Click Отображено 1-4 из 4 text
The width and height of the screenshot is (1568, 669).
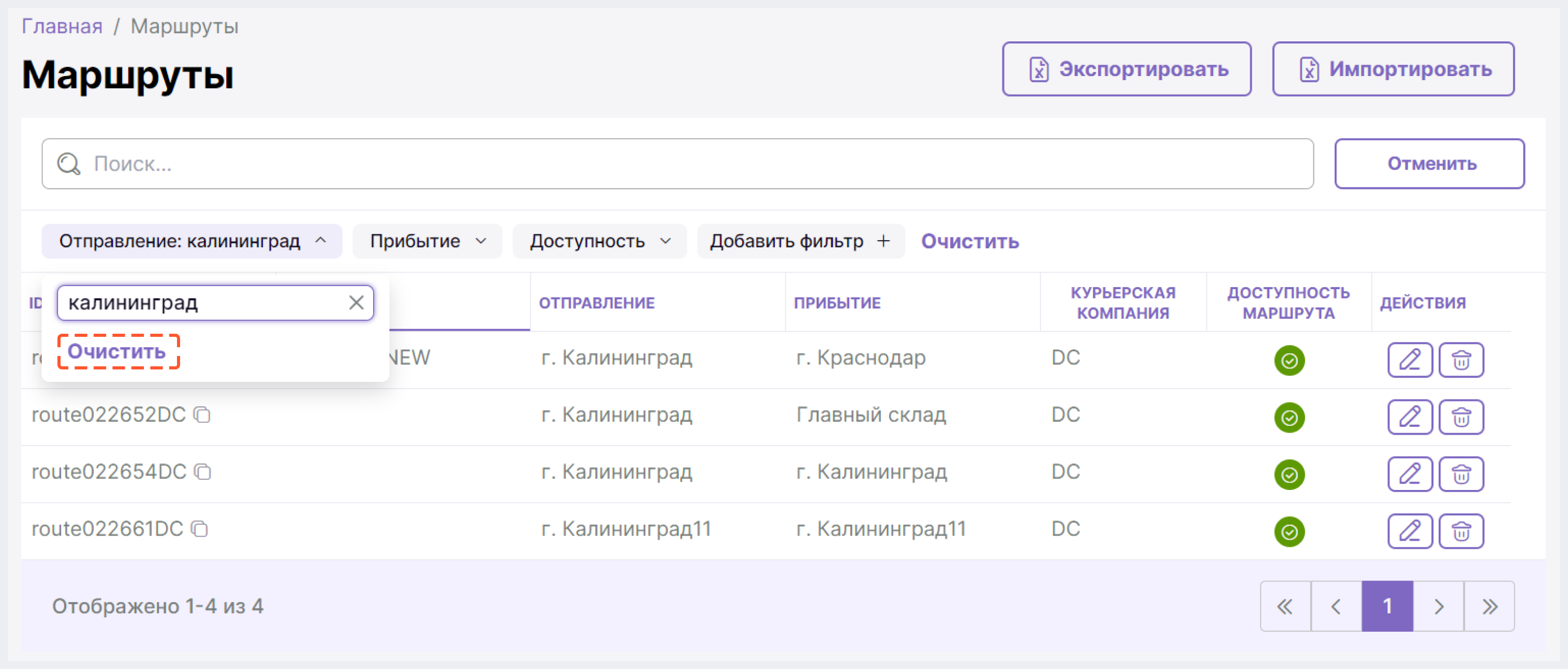coord(158,606)
